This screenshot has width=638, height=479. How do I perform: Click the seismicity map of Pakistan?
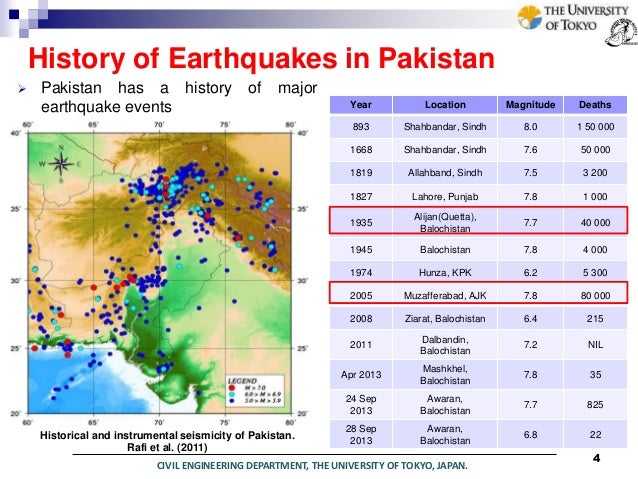[160, 273]
